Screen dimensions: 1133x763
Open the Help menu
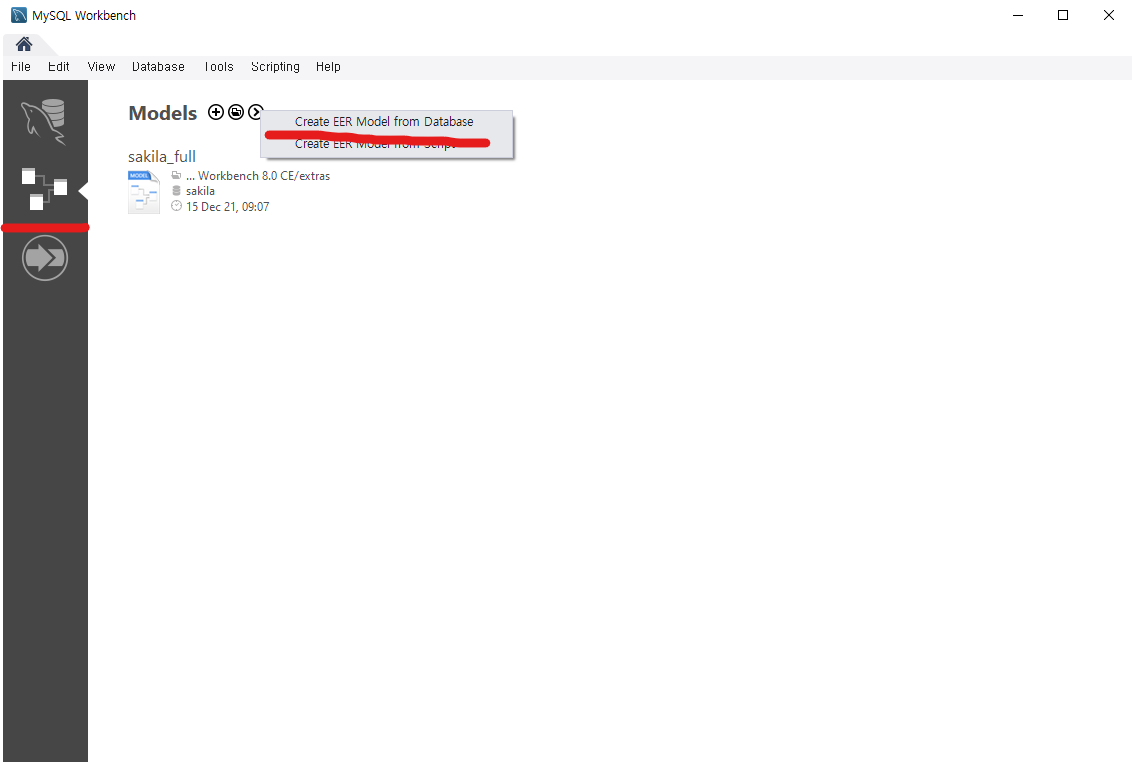pos(328,66)
